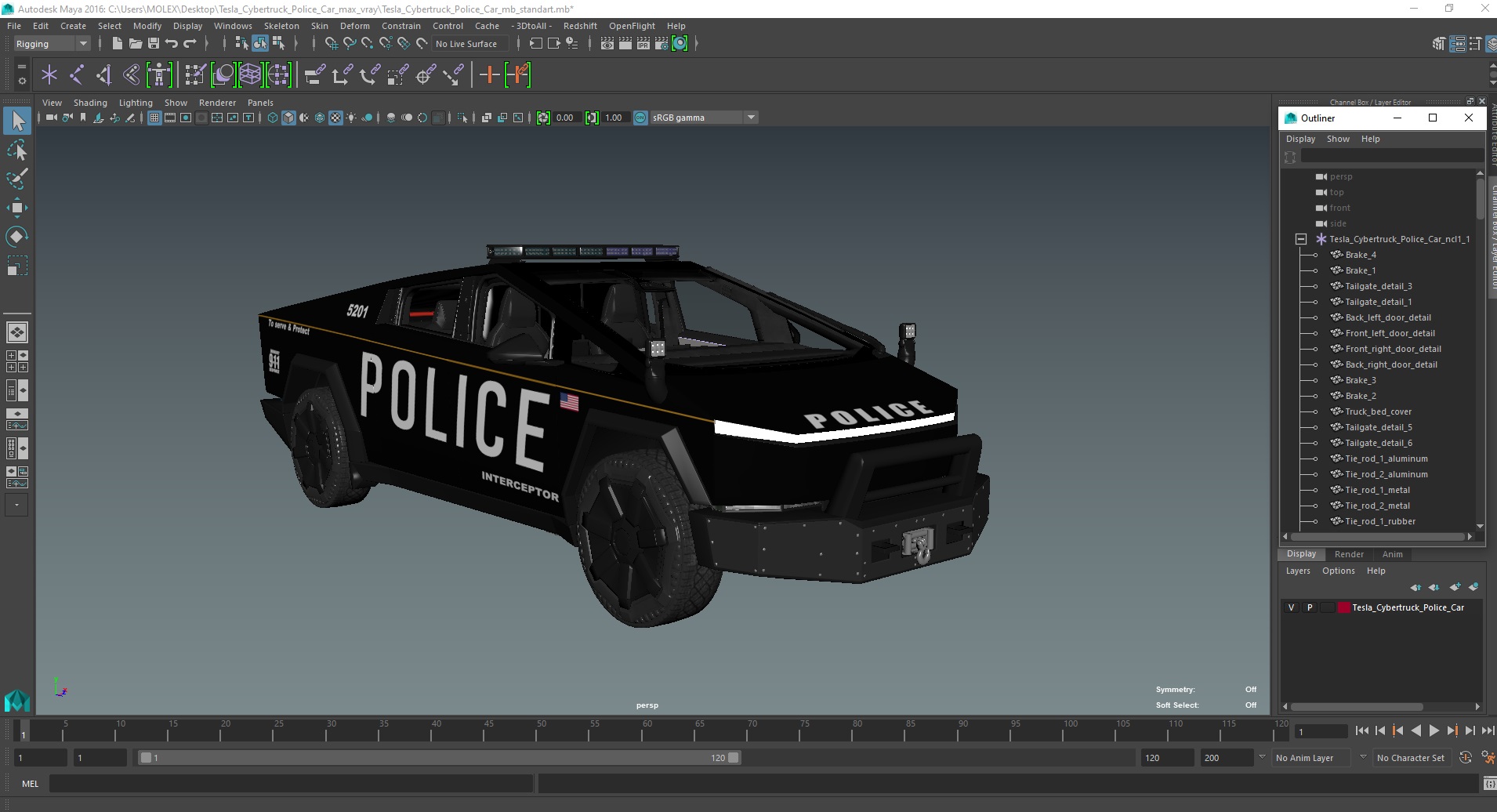Go to the start of playback range

tap(1361, 730)
